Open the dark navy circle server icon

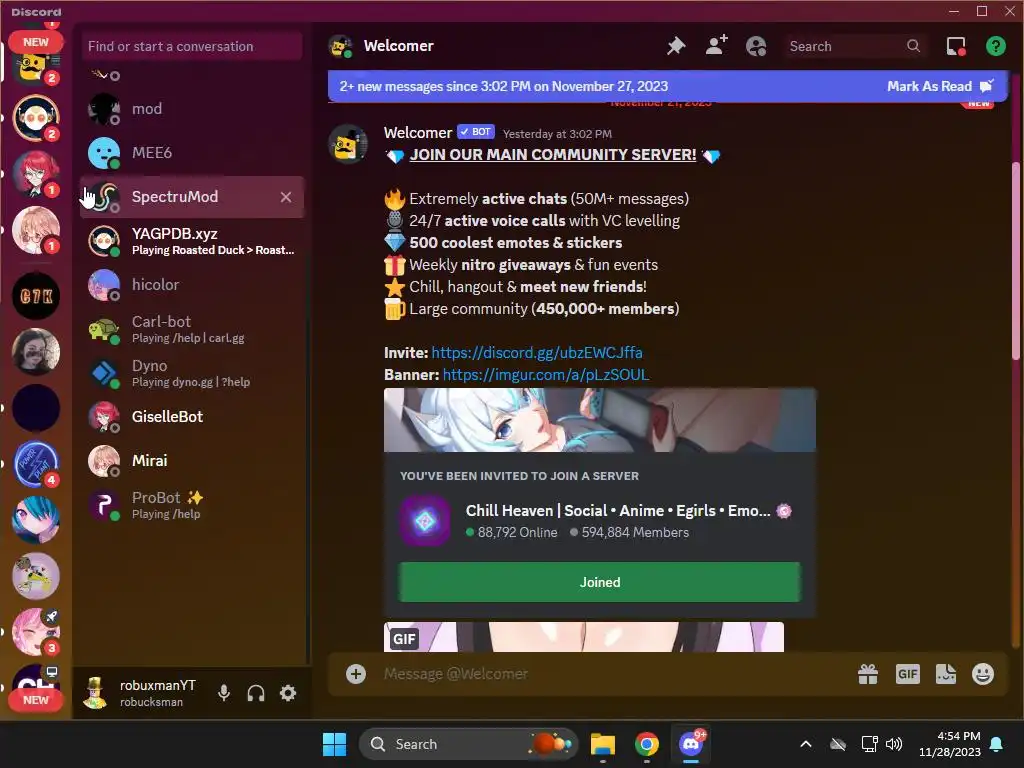click(x=36, y=408)
